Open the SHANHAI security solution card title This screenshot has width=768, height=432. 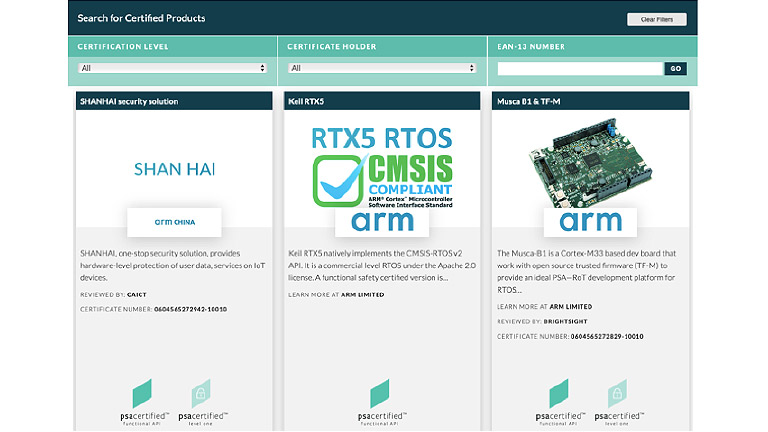click(x=129, y=101)
